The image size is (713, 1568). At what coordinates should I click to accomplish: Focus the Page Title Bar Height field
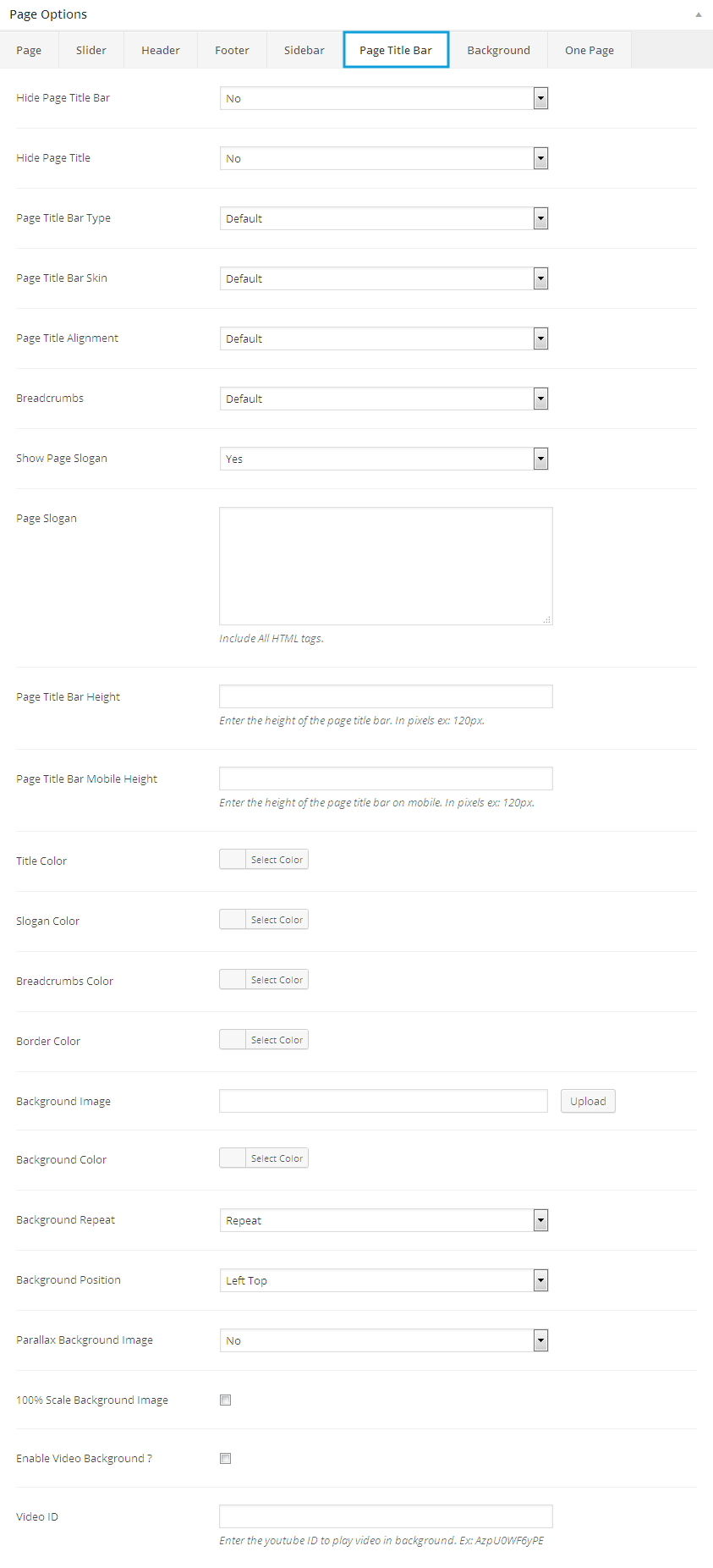[x=386, y=696]
